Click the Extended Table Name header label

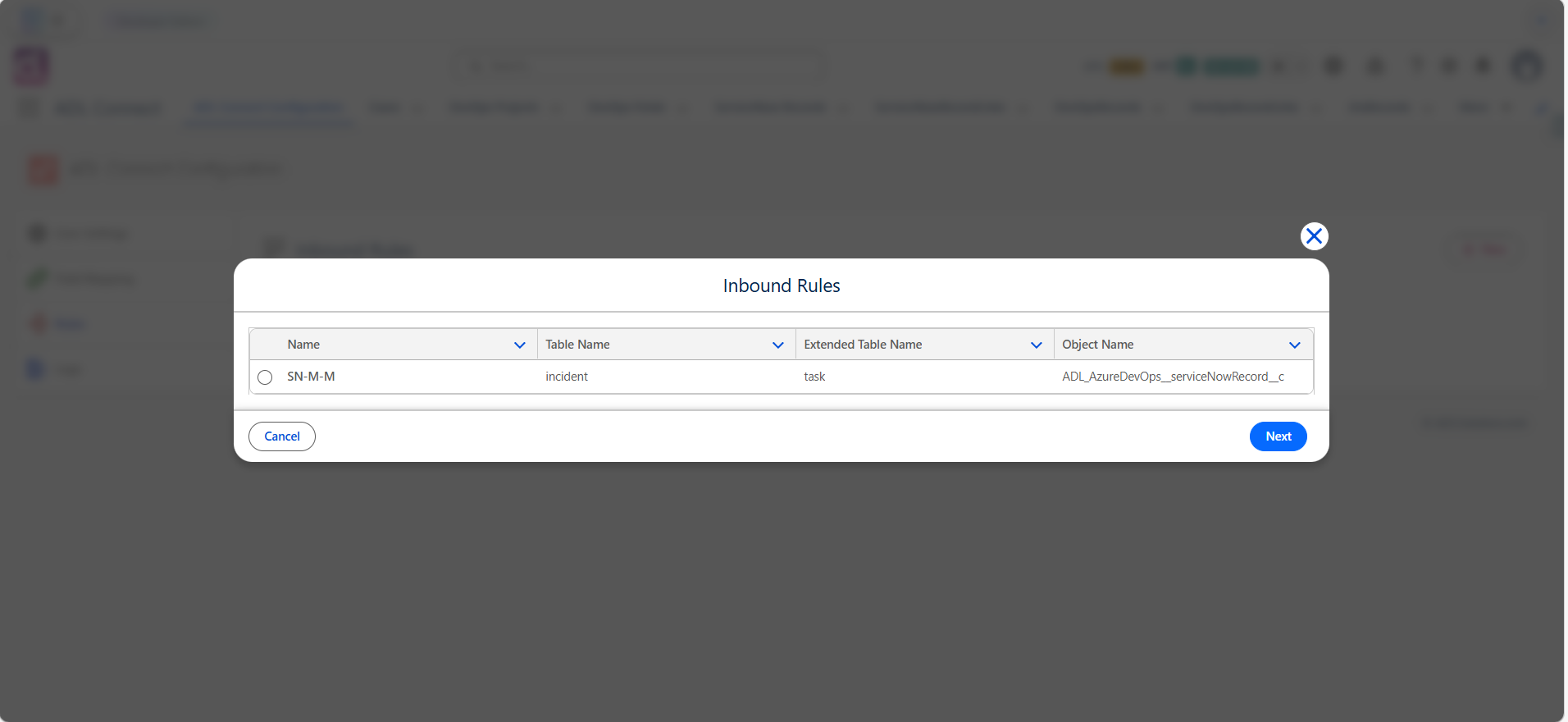863,345
